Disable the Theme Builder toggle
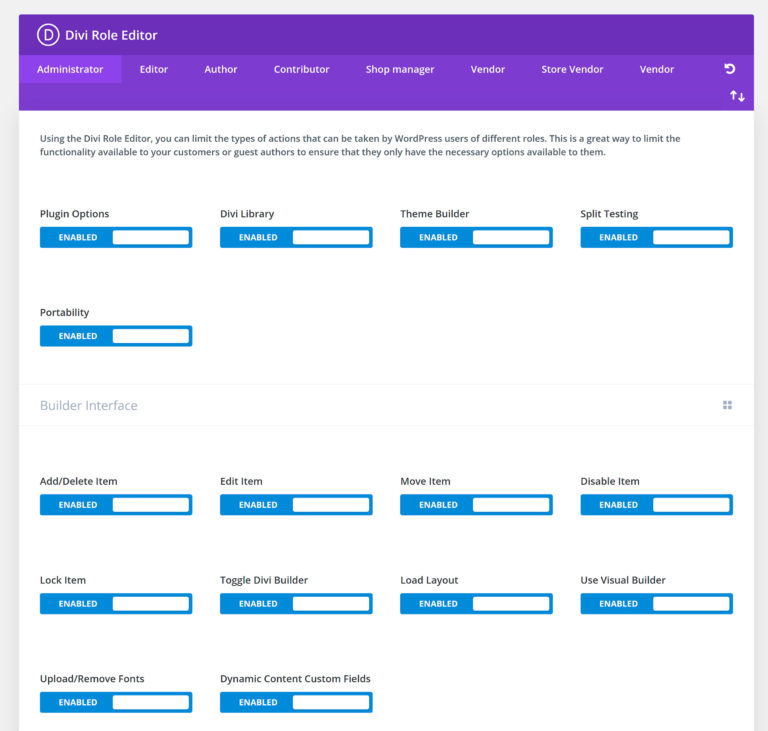Viewport: 768px width, 731px height. pos(476,237)
